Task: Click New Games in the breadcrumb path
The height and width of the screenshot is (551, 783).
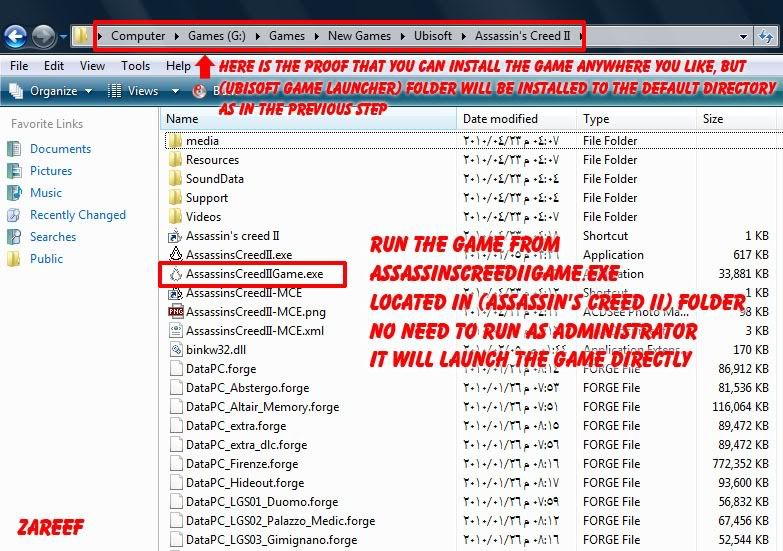Action: (359, 36)
